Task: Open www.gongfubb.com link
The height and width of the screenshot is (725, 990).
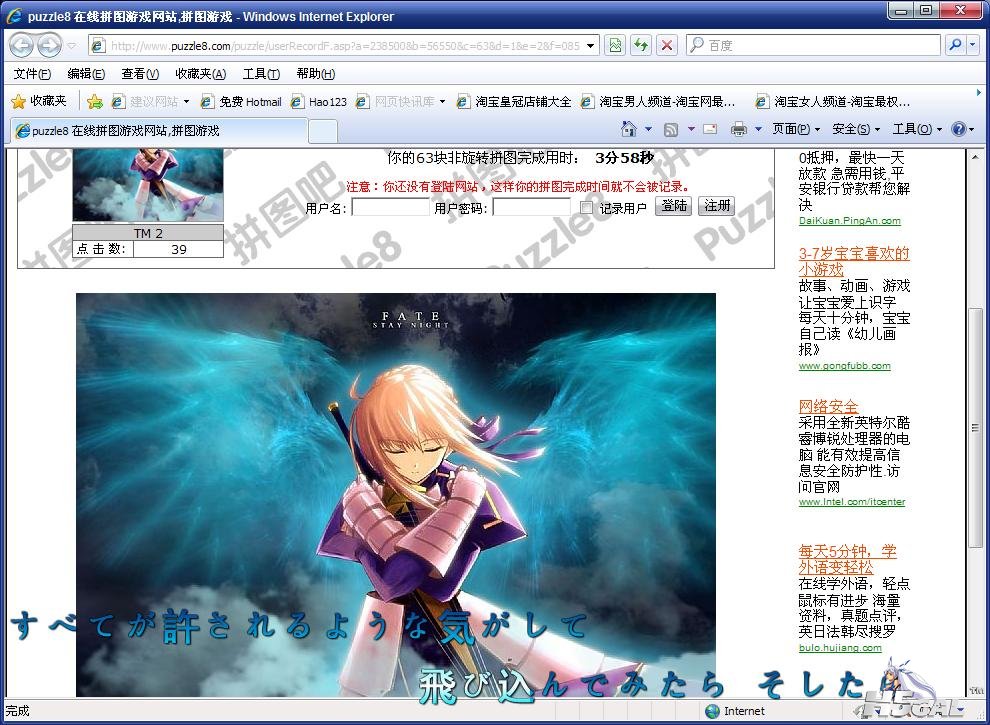Action: [844, 366]
